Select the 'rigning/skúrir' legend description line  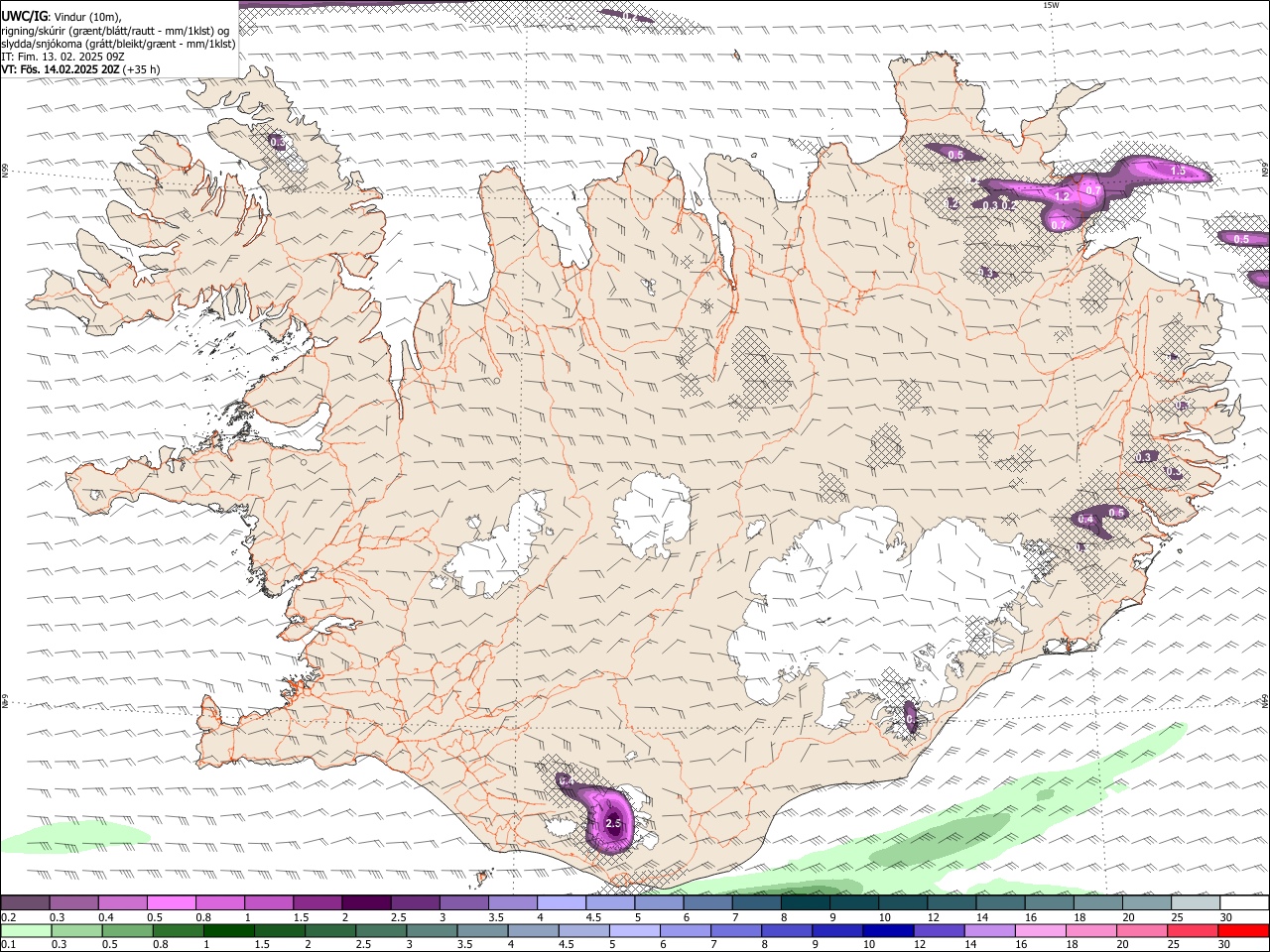coord(116,30)
